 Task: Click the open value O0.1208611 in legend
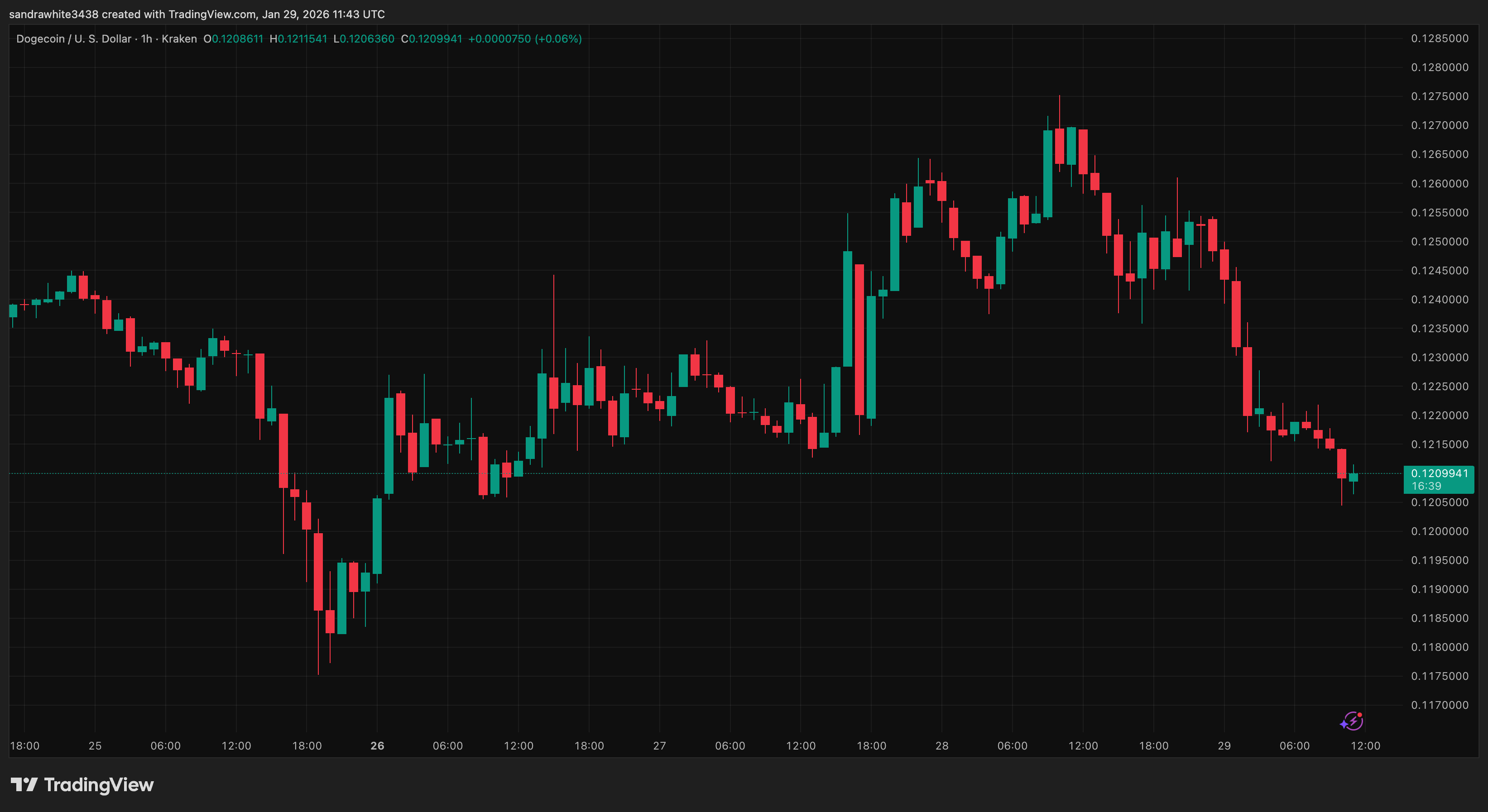[x=233, y=38]
